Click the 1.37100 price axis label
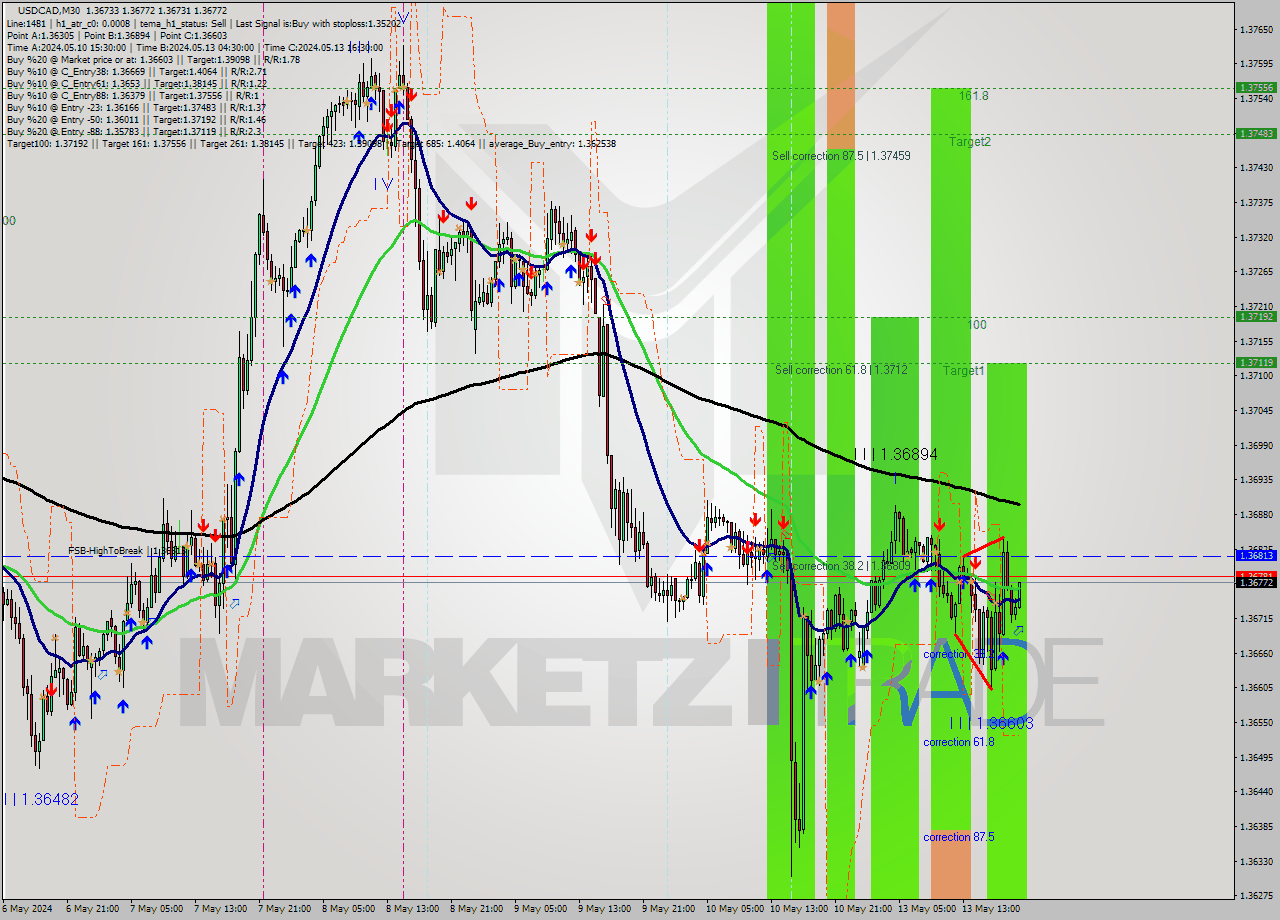Viewport: 1280px width, 920px height. tap(1255, 376)
